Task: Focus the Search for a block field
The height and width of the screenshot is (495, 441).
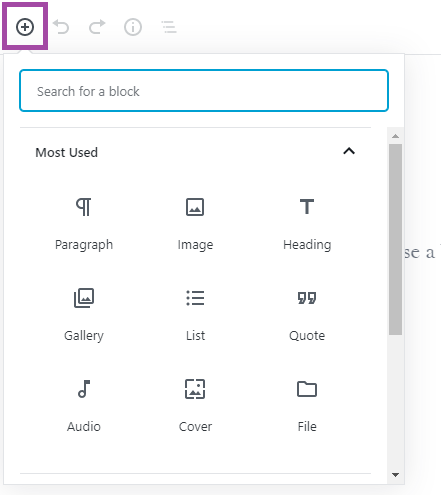Action: pyautogui.click(x=204, y=91)
